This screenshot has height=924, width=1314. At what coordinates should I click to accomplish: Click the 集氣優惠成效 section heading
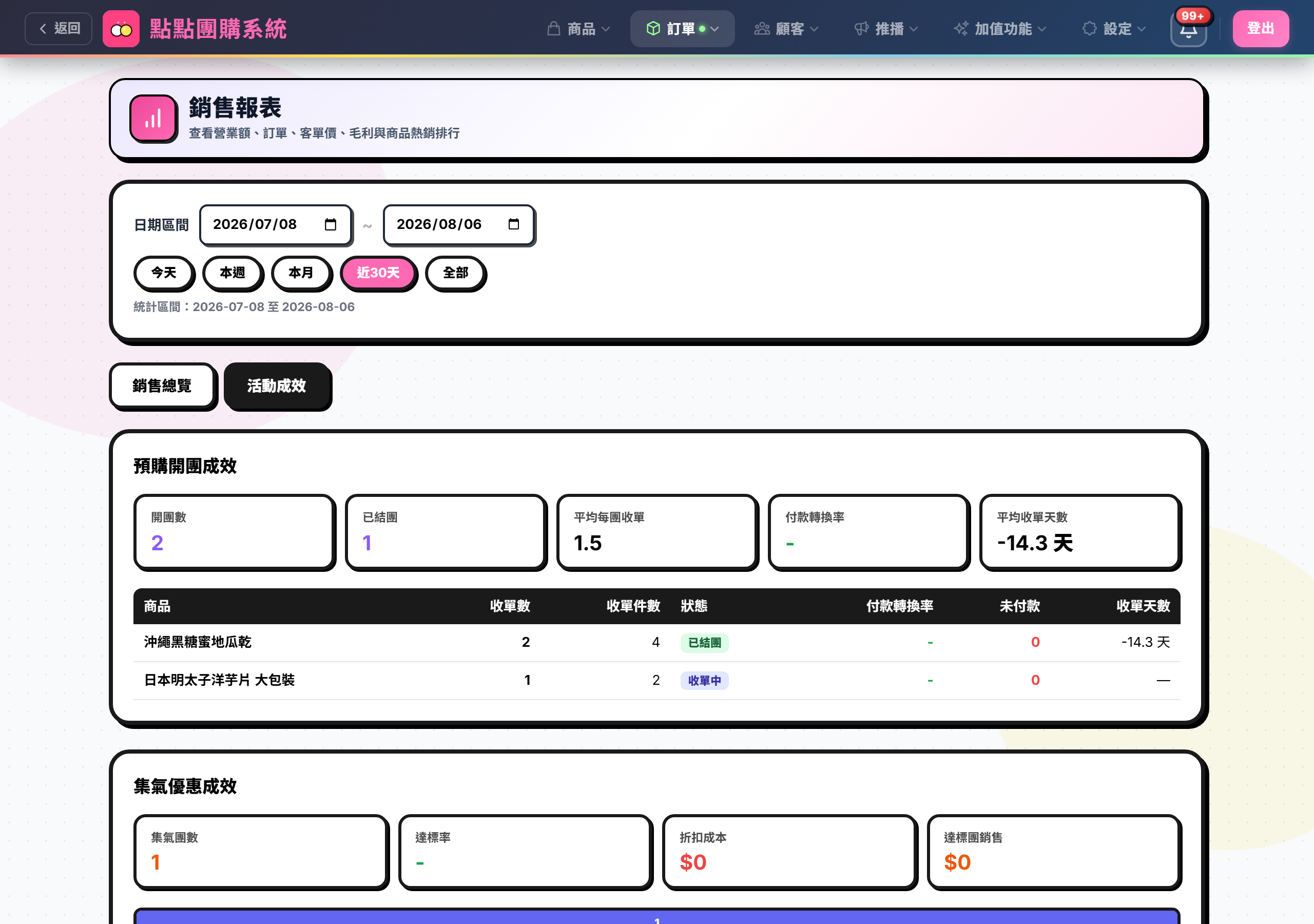185,786
